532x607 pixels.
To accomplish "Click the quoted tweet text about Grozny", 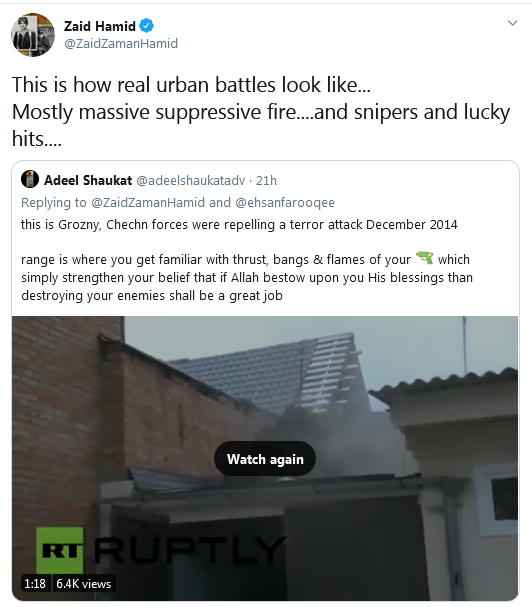I will point(239,225).
